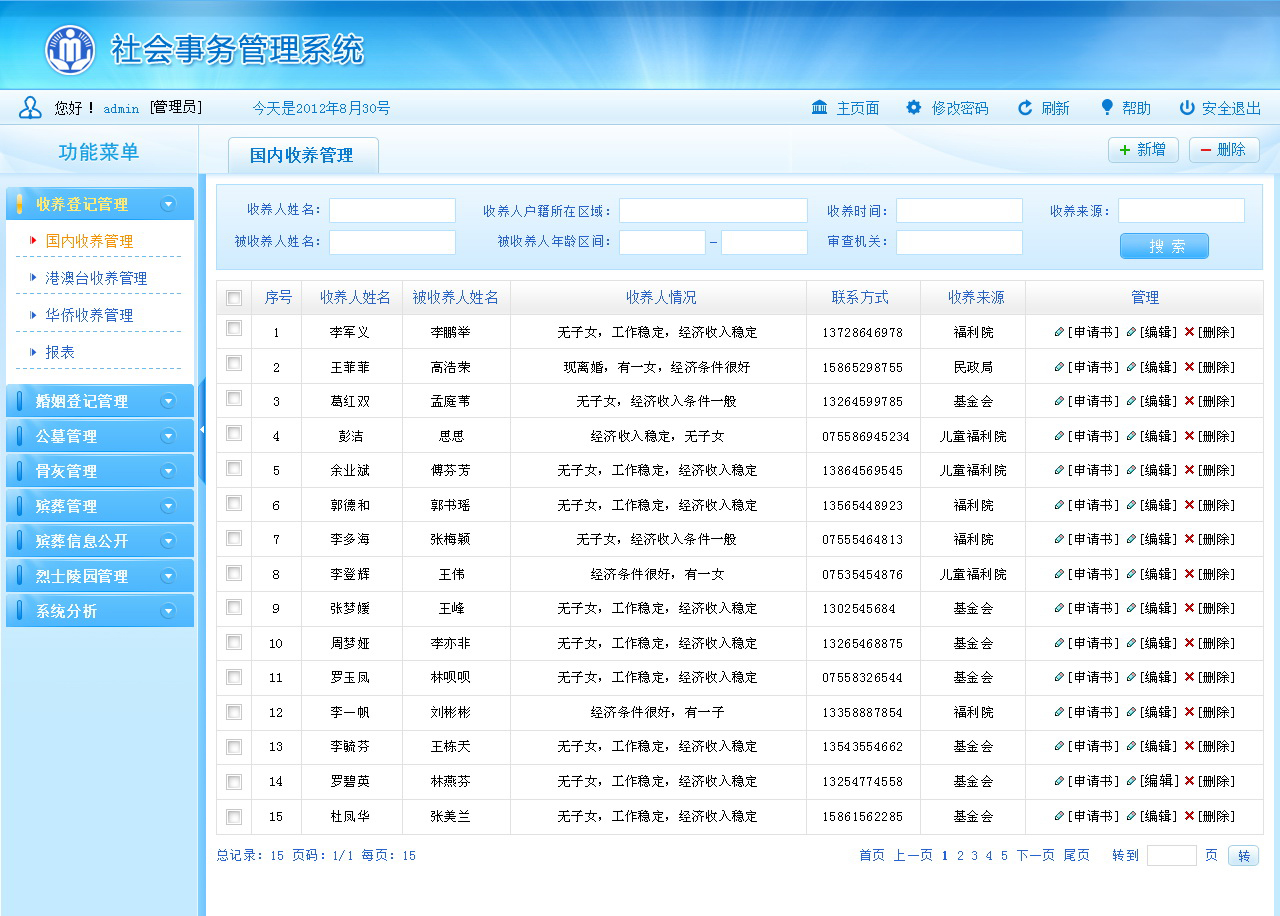1280x916 pixels.
Task: Check the box for row 4 彭洁
Action: pyautogui.click(x=234, y=433)
